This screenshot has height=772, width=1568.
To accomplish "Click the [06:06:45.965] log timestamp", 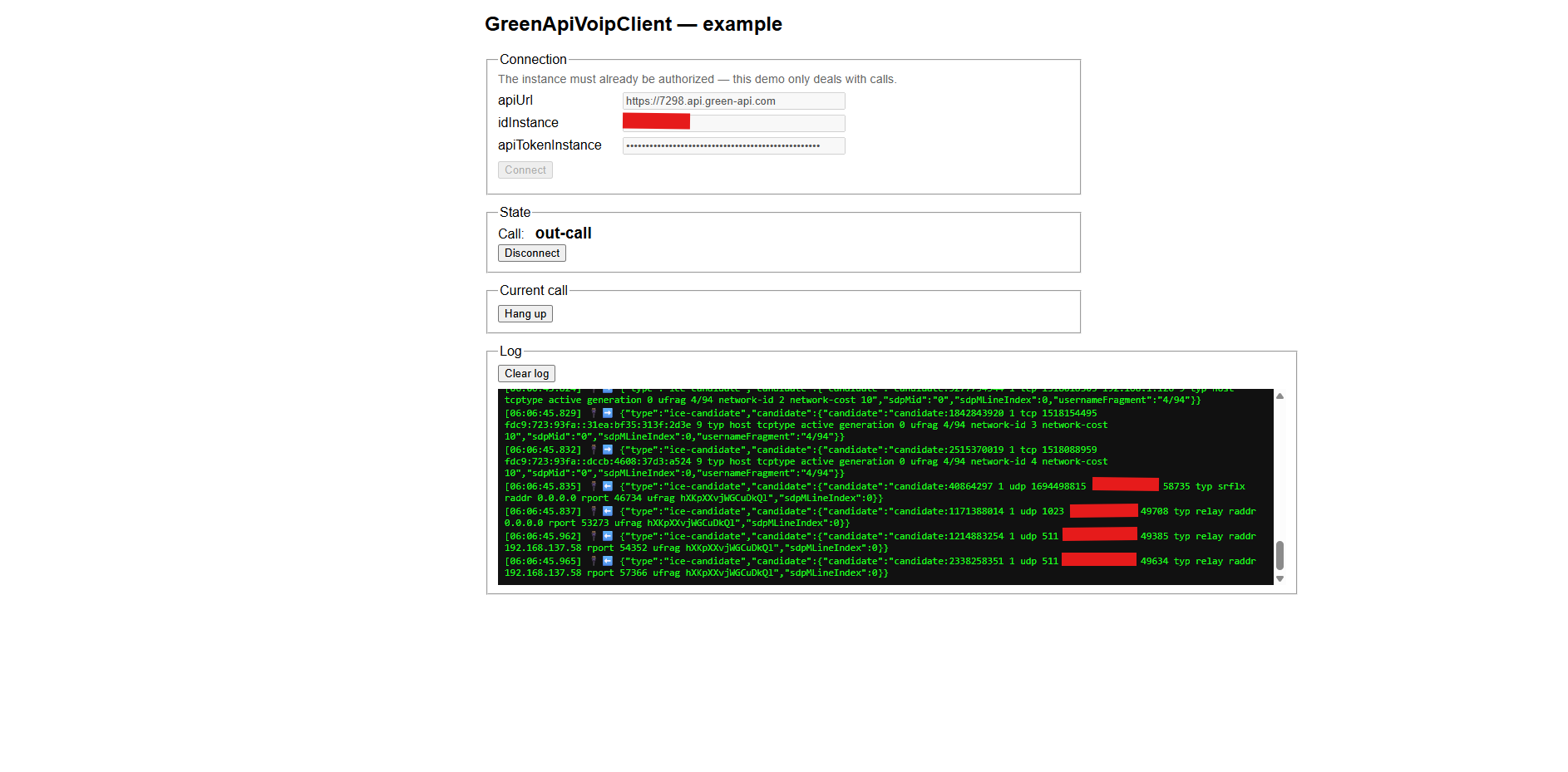I will [x=543, y=561].
